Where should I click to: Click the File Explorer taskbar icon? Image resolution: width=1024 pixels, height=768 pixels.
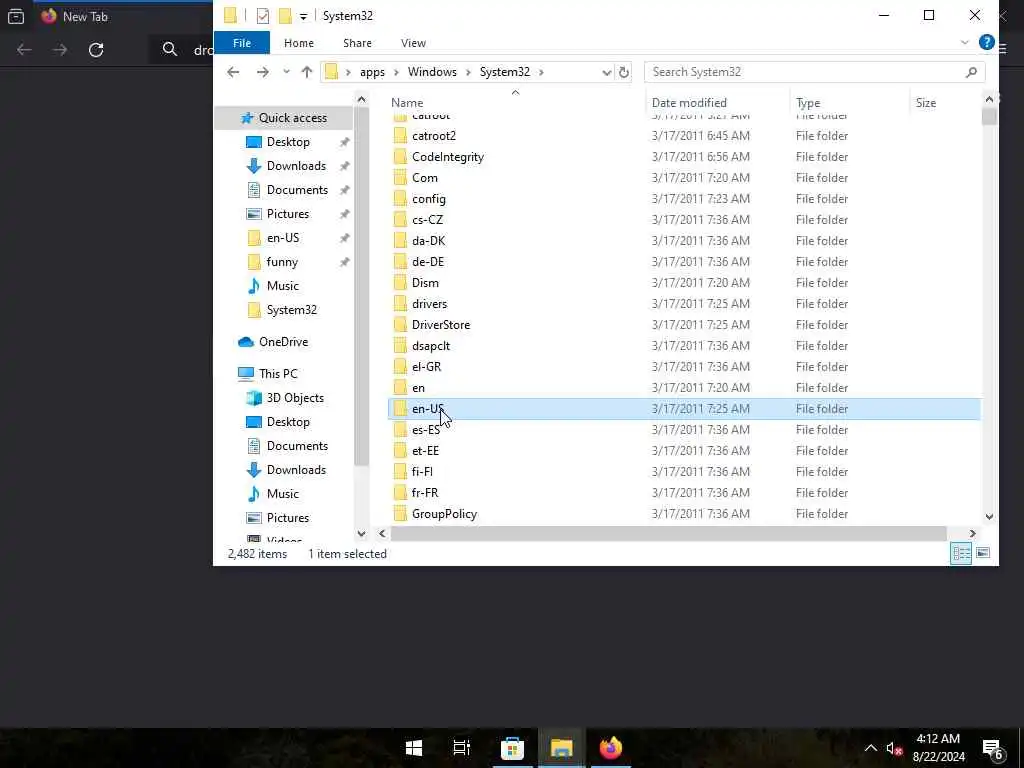(561, 748)
